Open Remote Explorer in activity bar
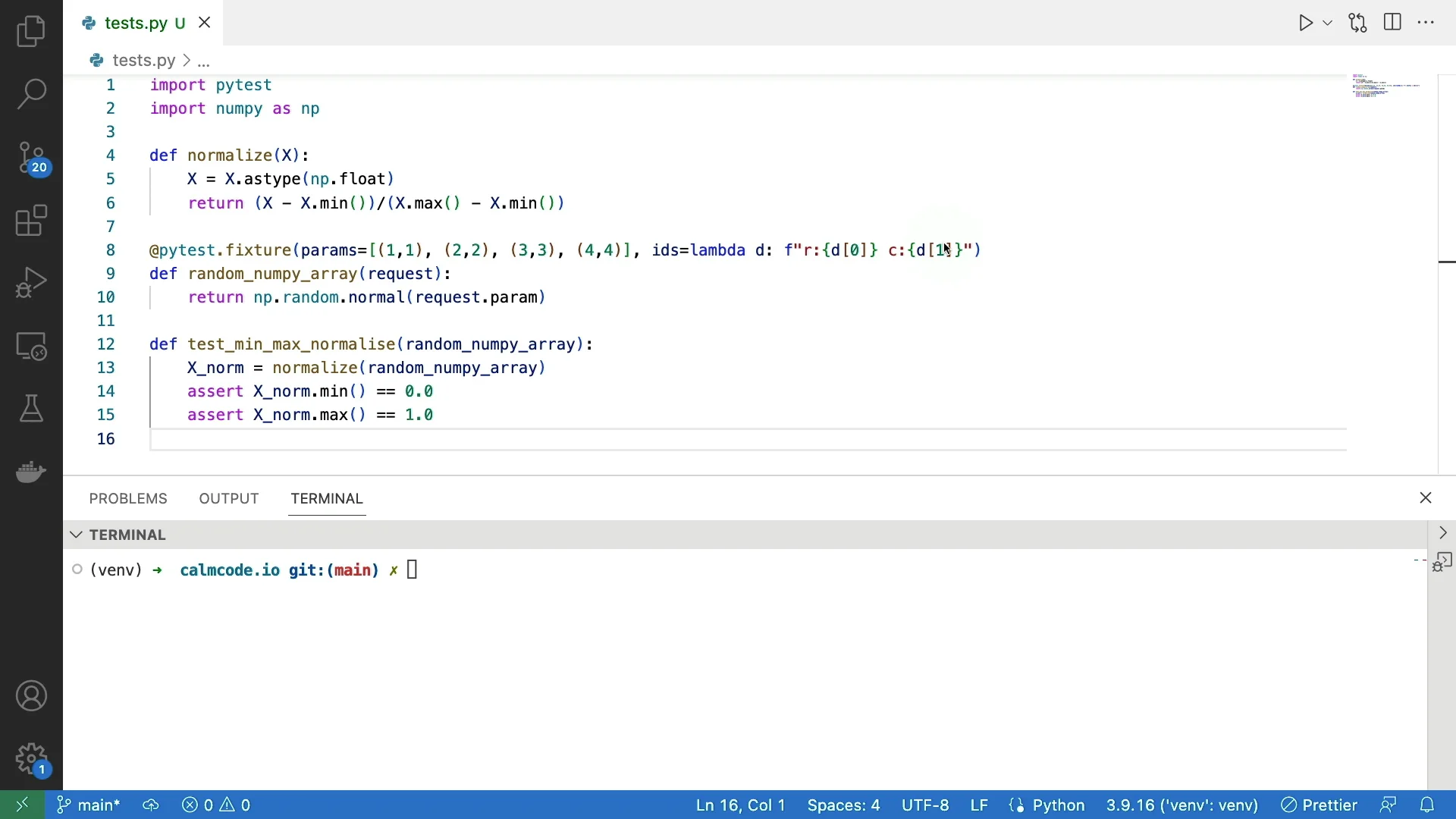The image size is (1456, 819). click(x=31, y=347)
